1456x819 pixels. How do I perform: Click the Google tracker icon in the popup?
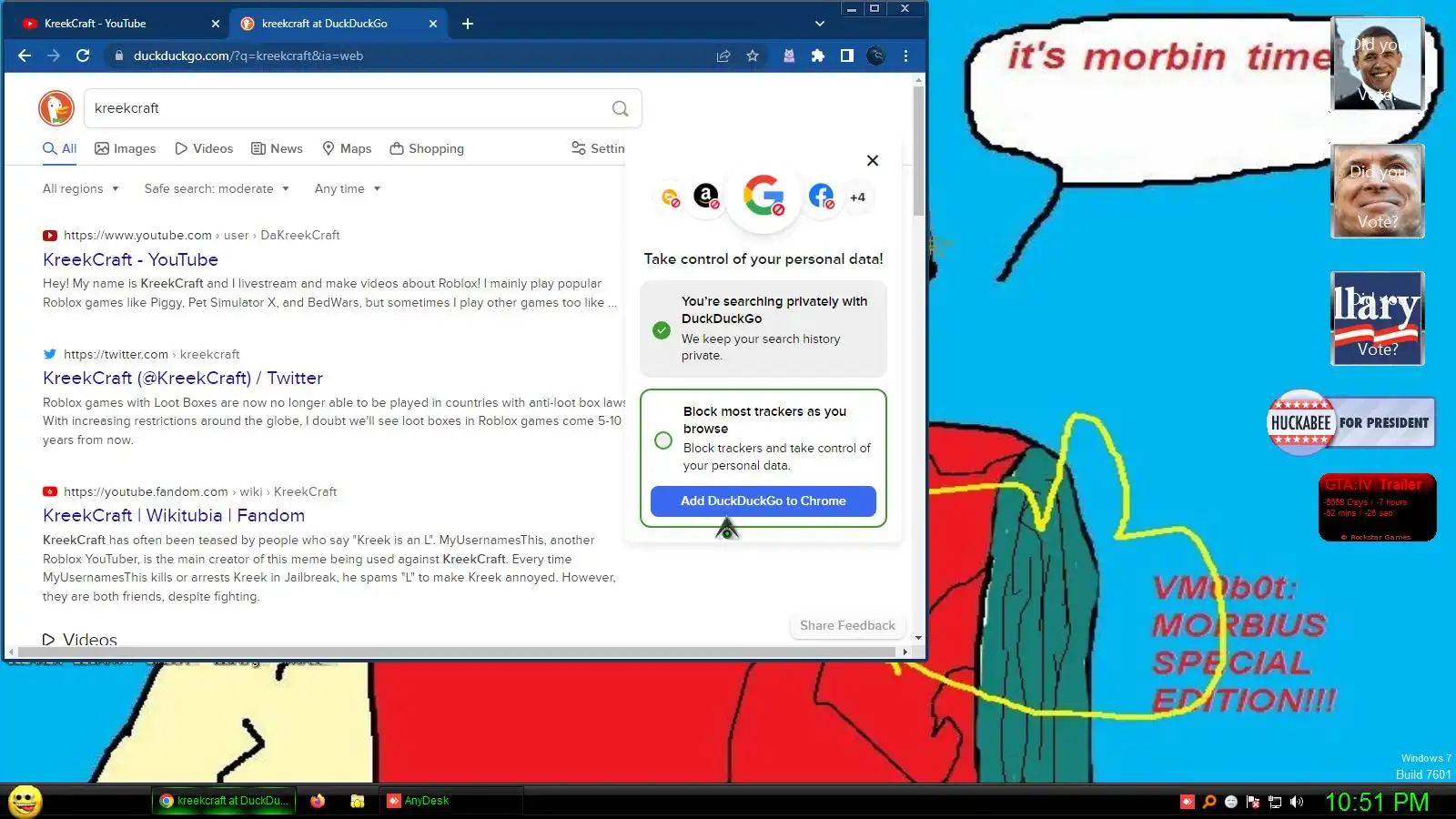click(x=763, y=196)
